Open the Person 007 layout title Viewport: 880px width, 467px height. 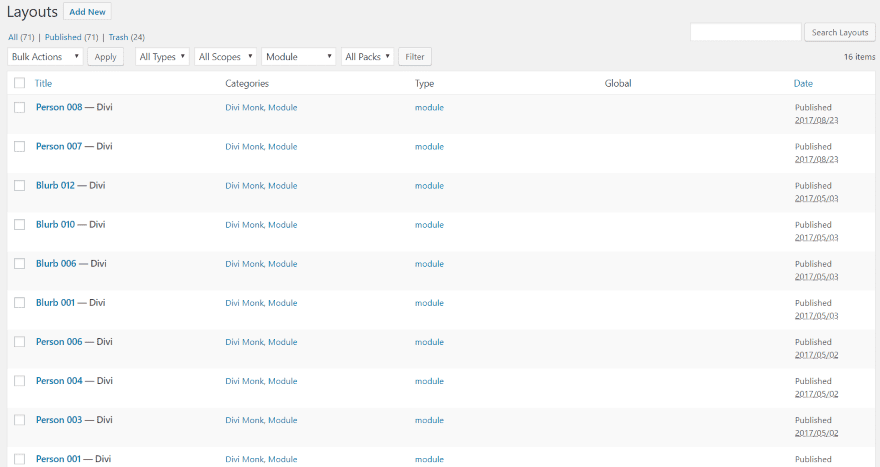click(59, 146)
